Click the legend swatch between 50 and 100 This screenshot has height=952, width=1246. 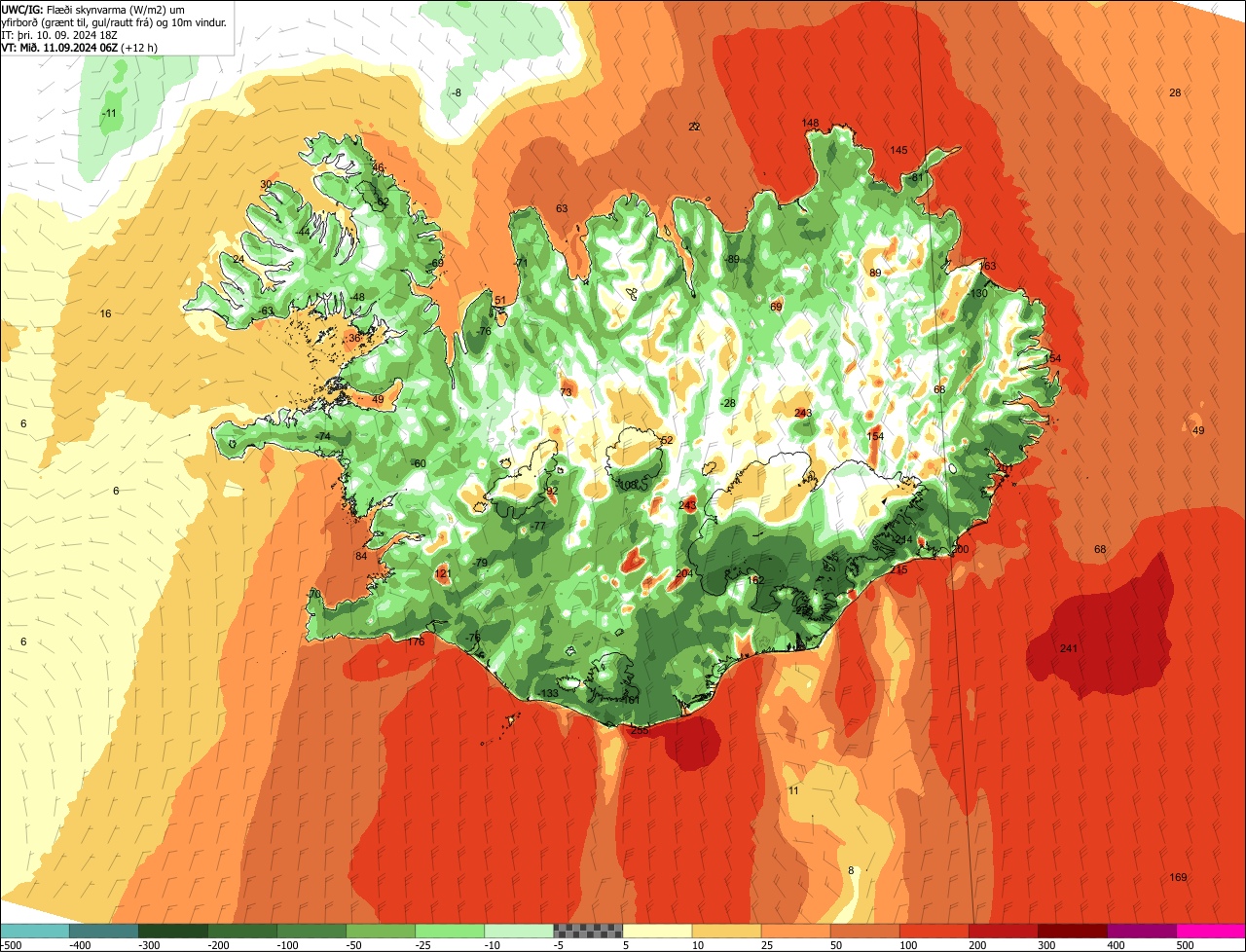click(x=864, y=931)
